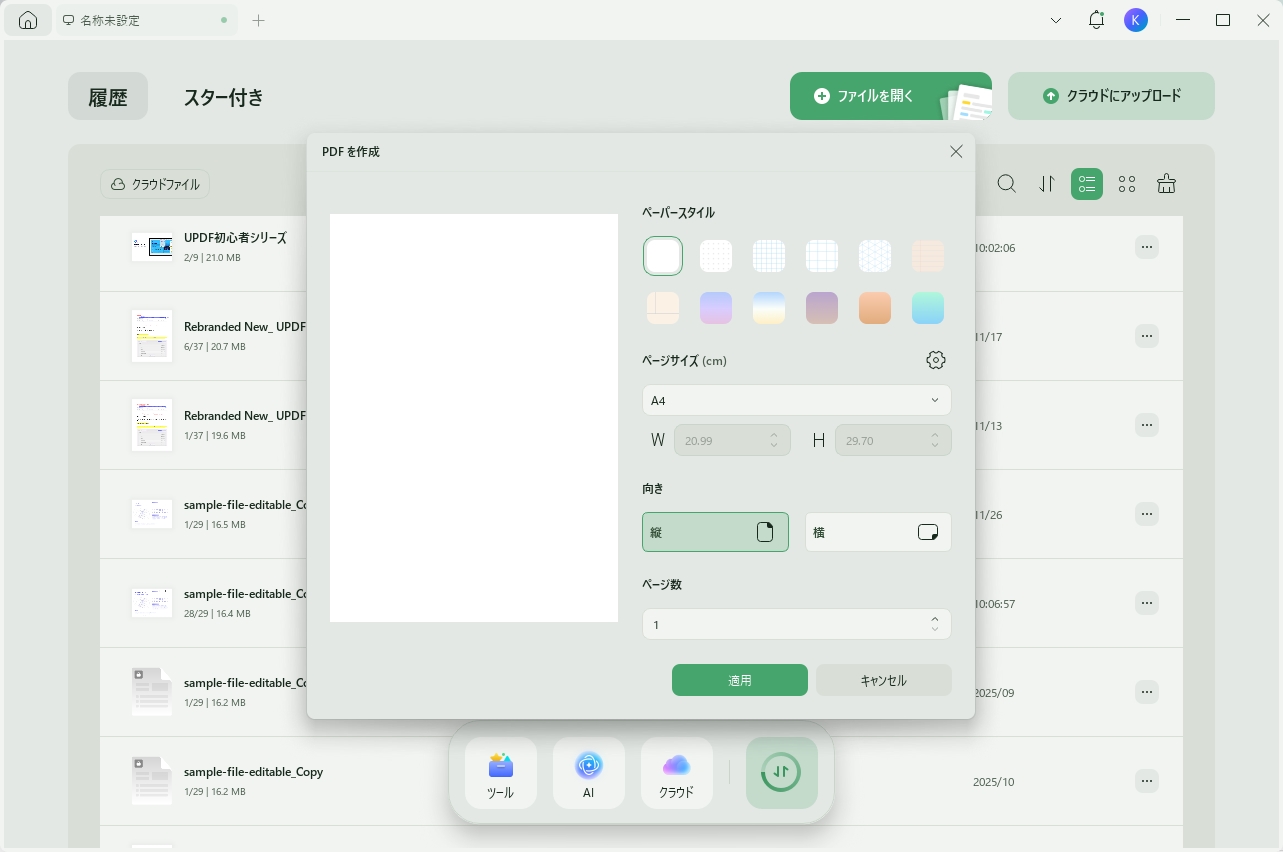The height and width of the screenshot is (852, 1283).
Task: Open more options for sample-file-editable_Copy 2025/10 row
Action: [1147, 781]
